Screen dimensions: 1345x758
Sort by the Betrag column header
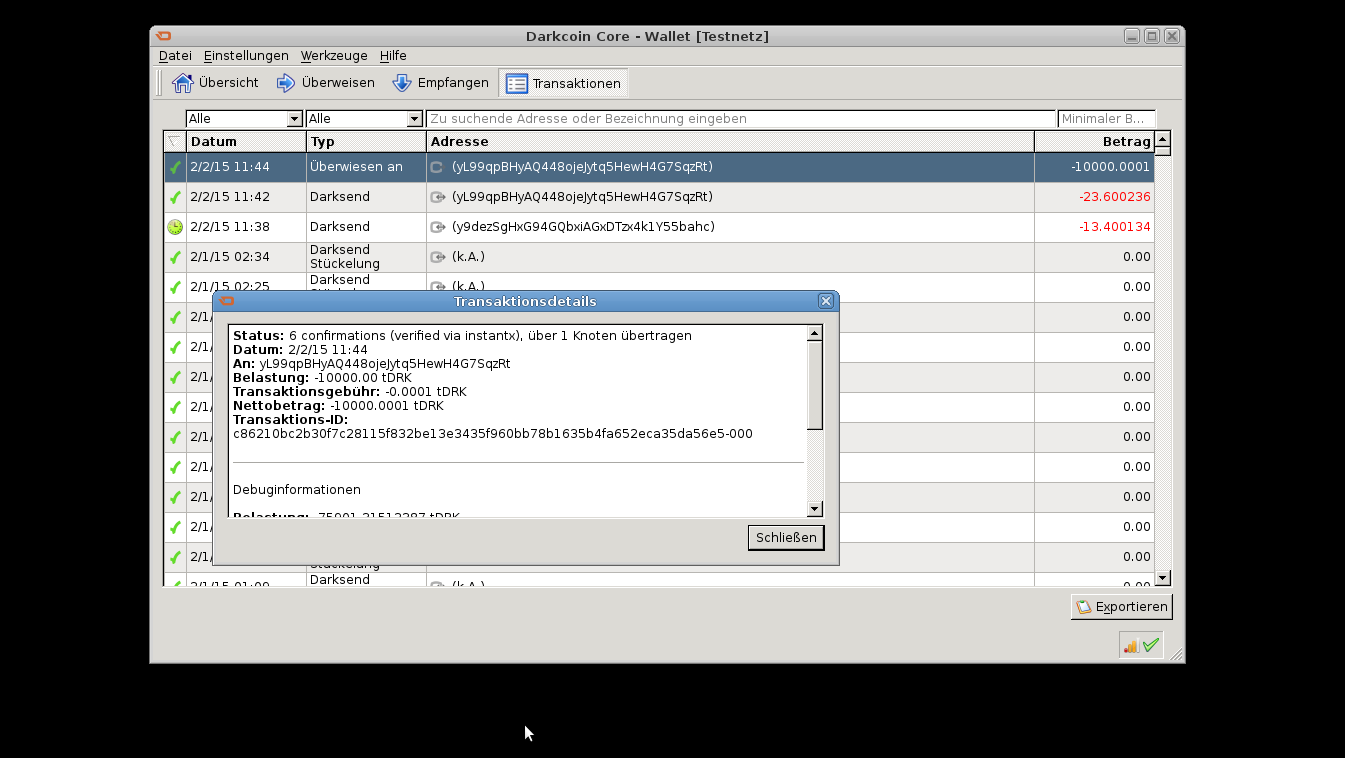(1094, 142)
